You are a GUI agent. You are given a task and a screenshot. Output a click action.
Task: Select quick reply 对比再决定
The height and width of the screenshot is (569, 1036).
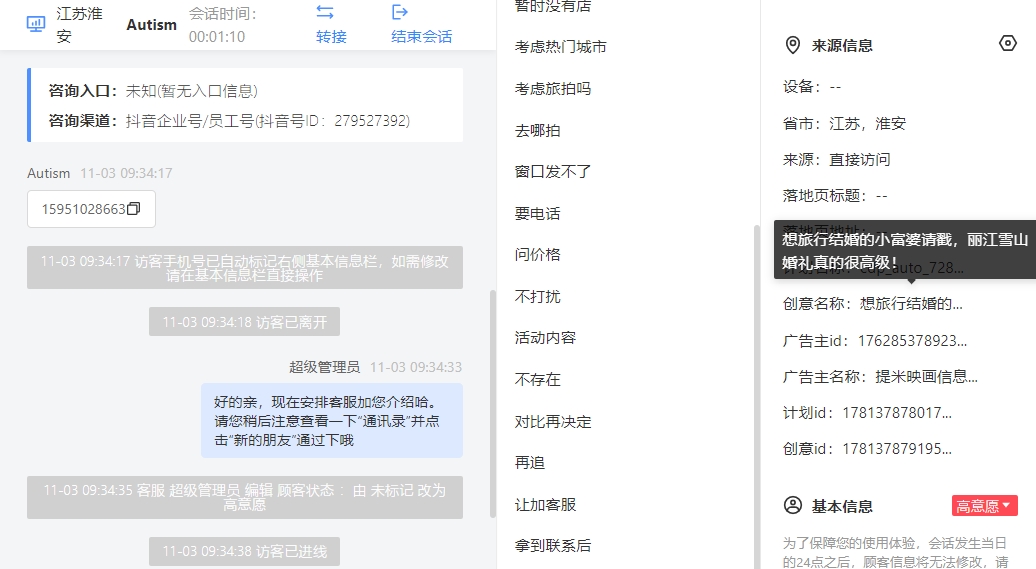click(553, 422)
